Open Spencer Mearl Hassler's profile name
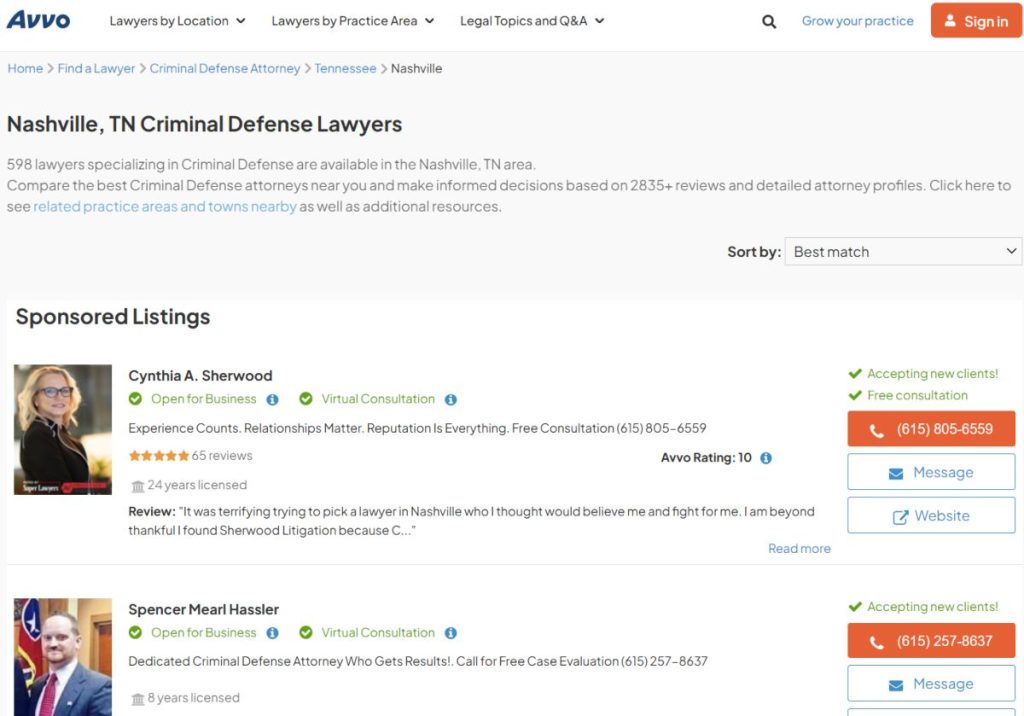The width and height of the screenshot is (1024, 716). pyautogui.click(x=204, y=610)
